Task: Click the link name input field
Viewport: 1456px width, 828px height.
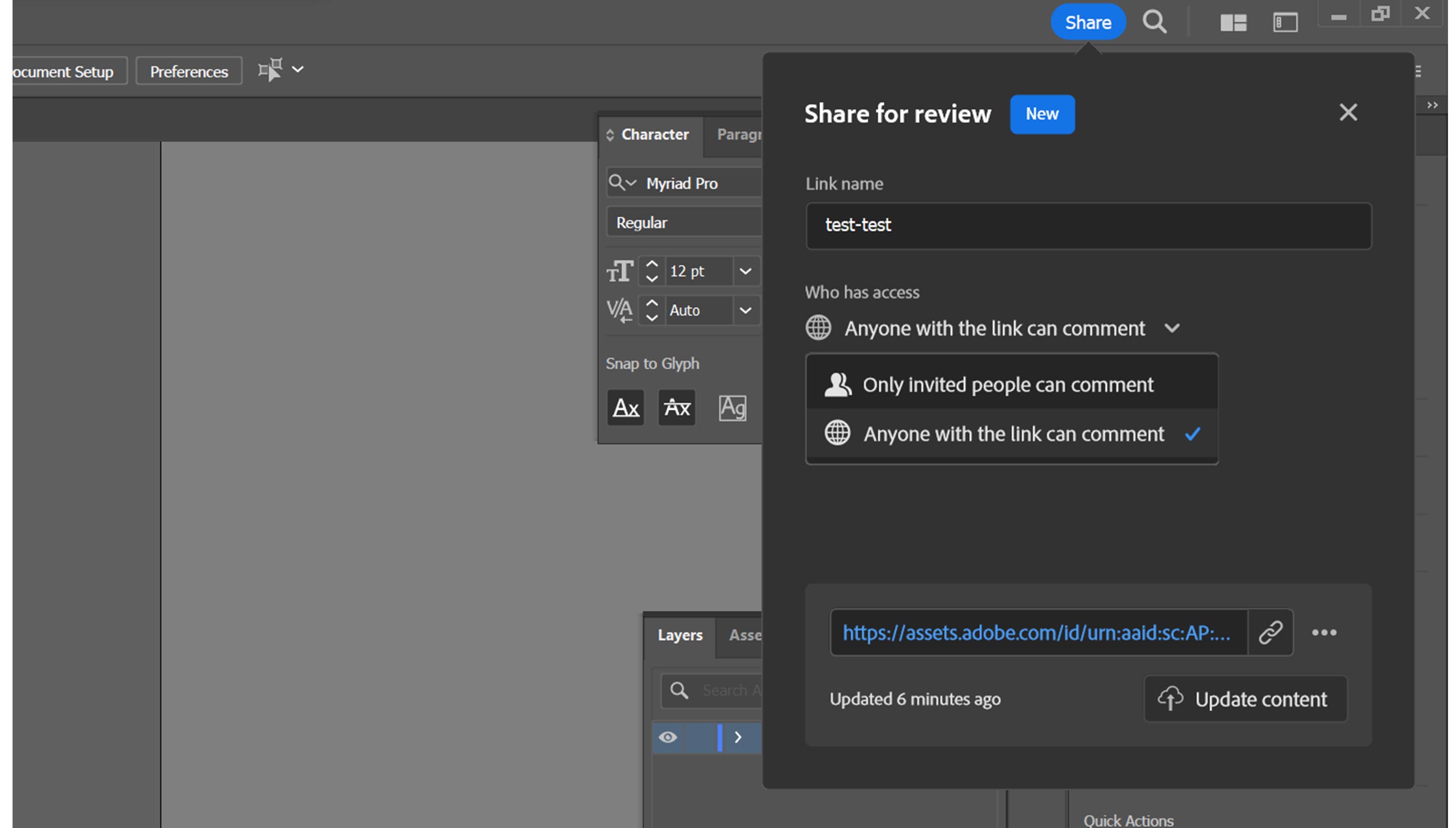Action: tap(1088, 224)
